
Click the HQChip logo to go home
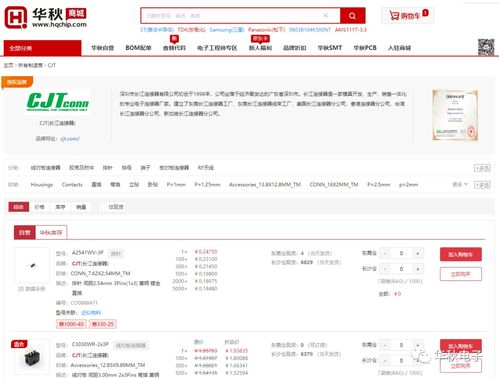tap(46, 17)
